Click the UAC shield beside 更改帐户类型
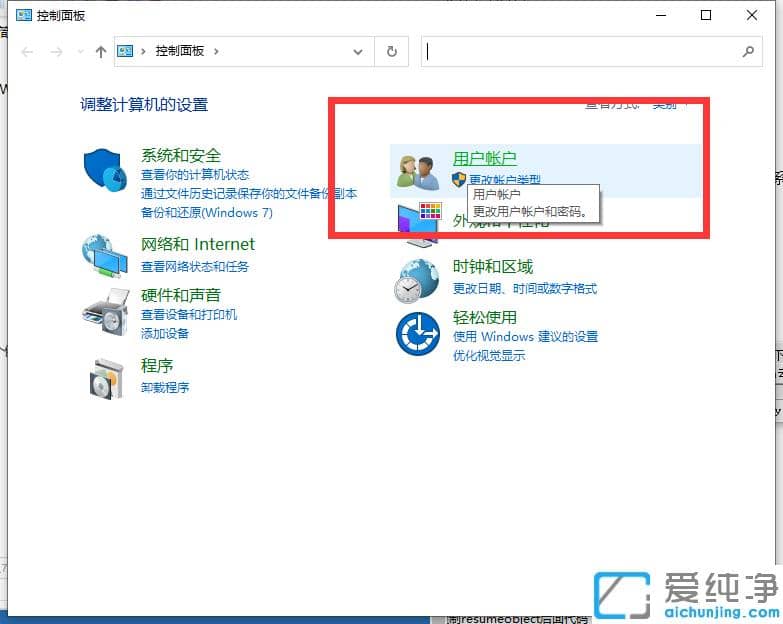The width and height of the screenshot is (783, 624). point(459,179)
